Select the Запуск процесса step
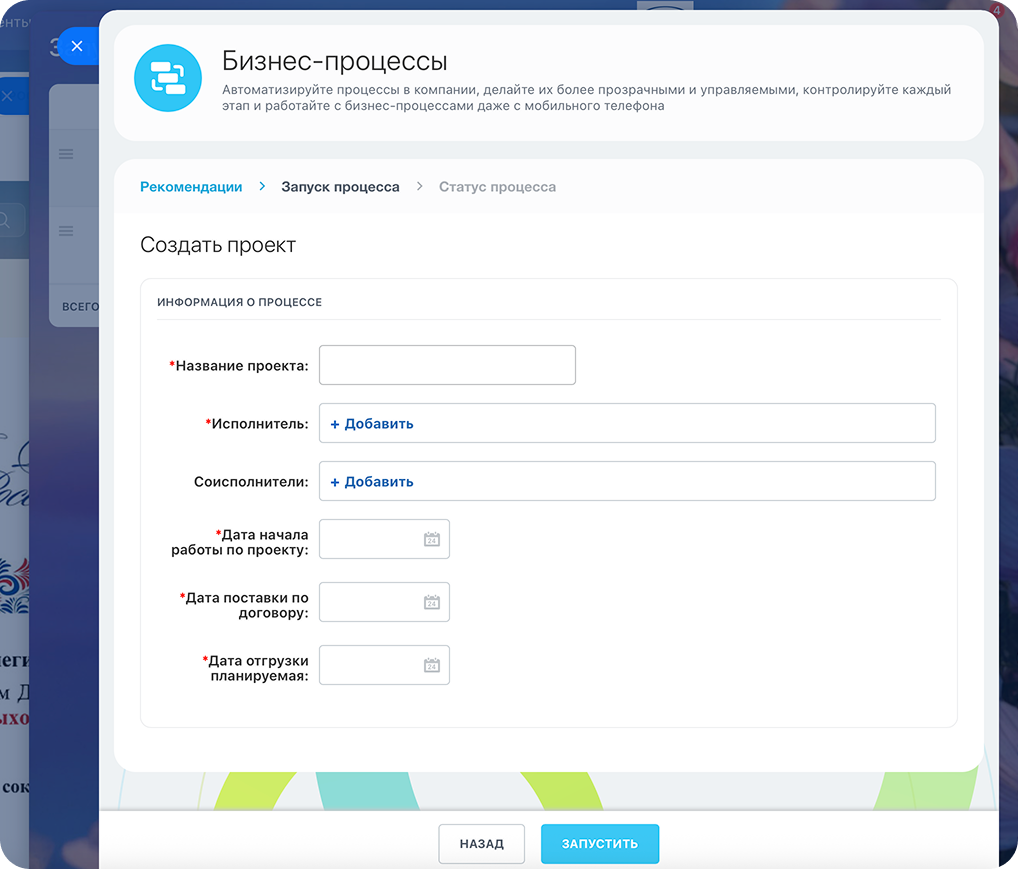The width and height of the screenshot is (1018, 869). pyautogui.click(x=340, y=187)
